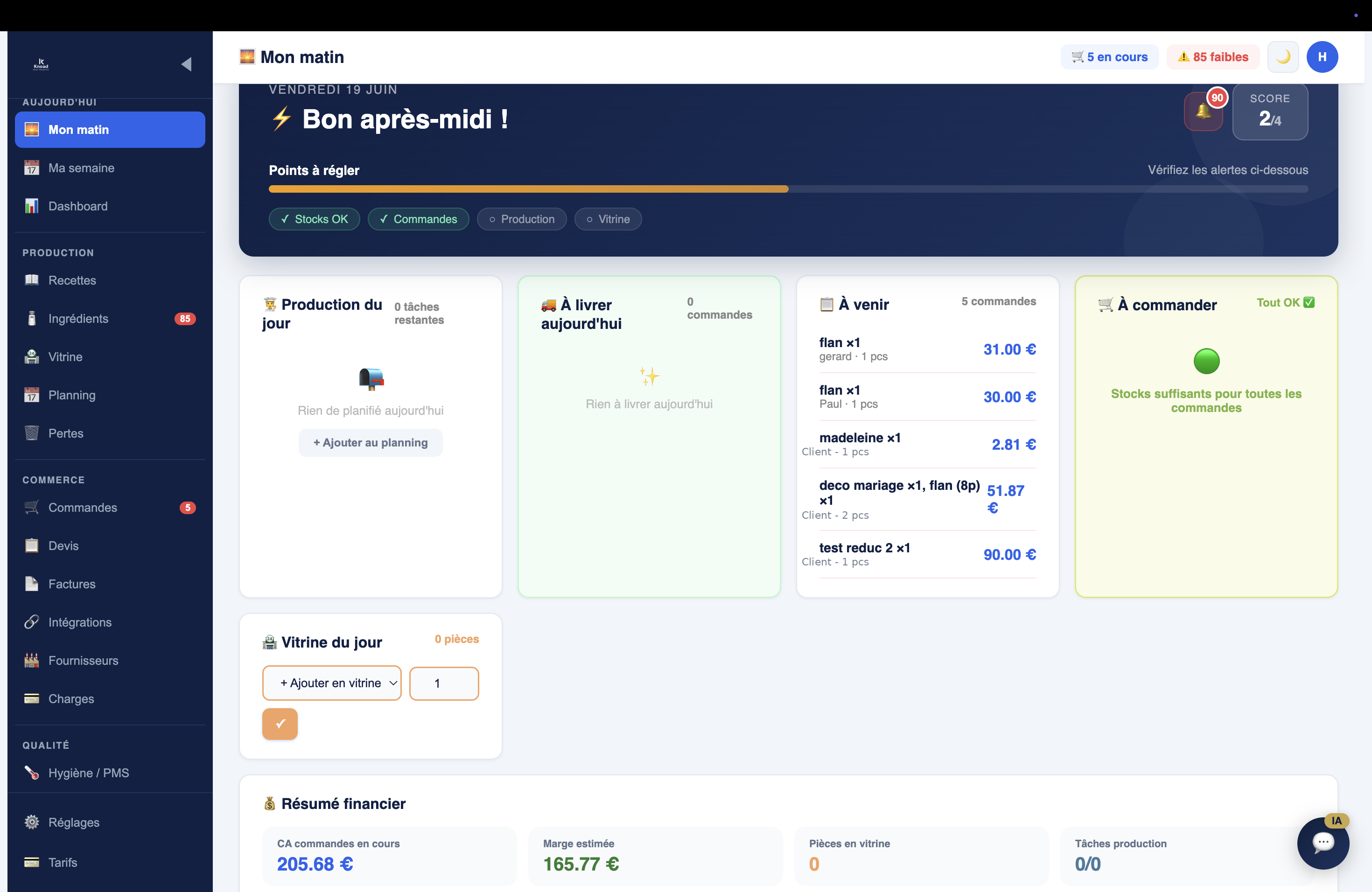Viewport: 1372px width, 892px height.
Task: Click the green stock status circle
Action: (1206, 361)
